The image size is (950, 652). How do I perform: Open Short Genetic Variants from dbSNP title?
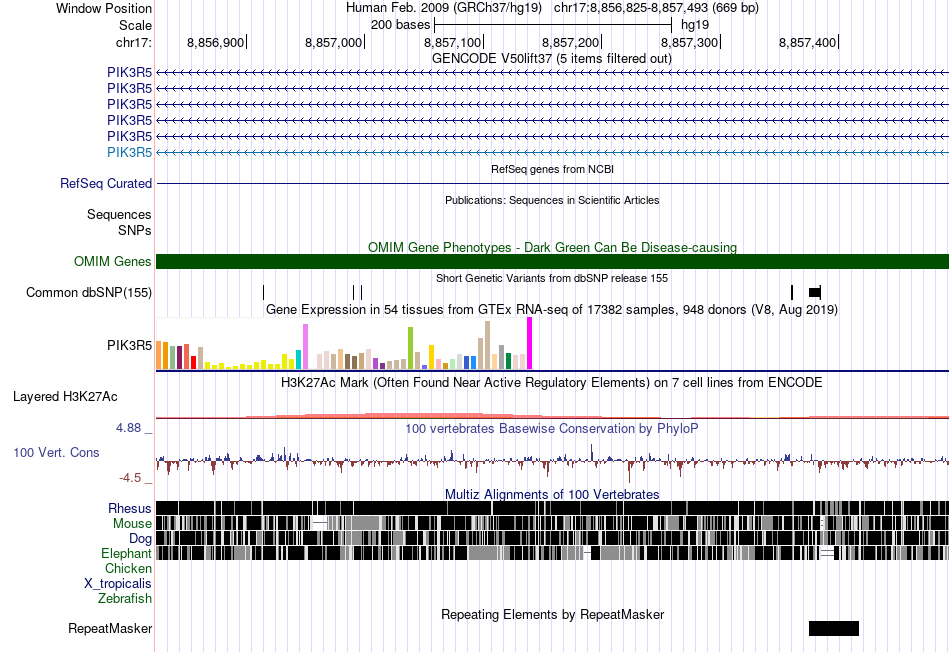tap(552, 278)
